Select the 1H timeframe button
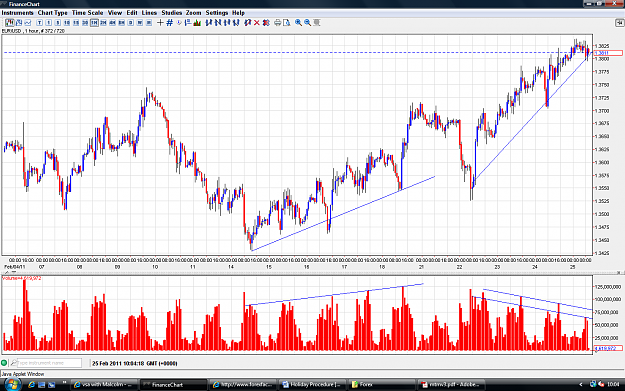 click(x=94, y=23)
